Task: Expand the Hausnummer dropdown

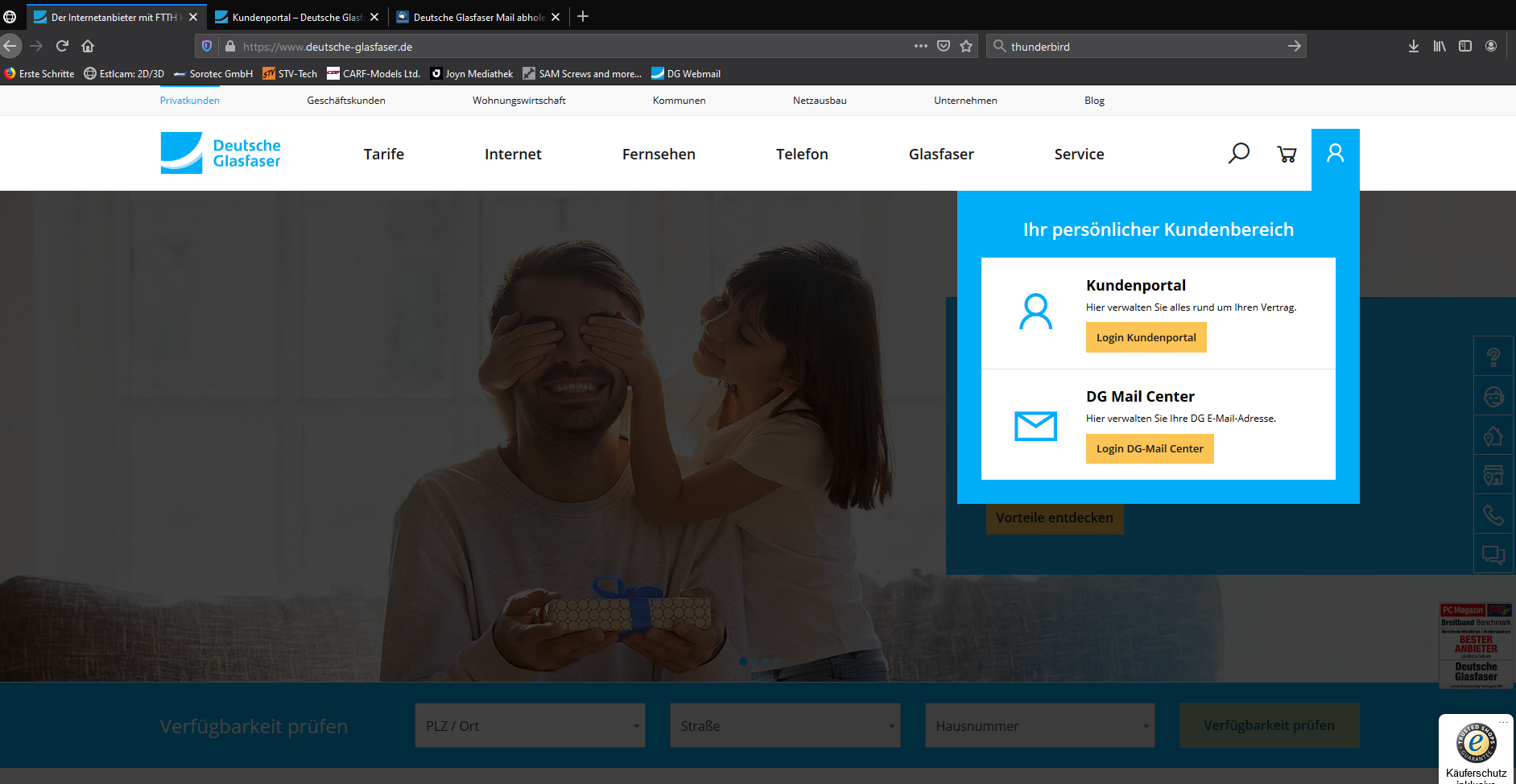Action: [1039, 725]
